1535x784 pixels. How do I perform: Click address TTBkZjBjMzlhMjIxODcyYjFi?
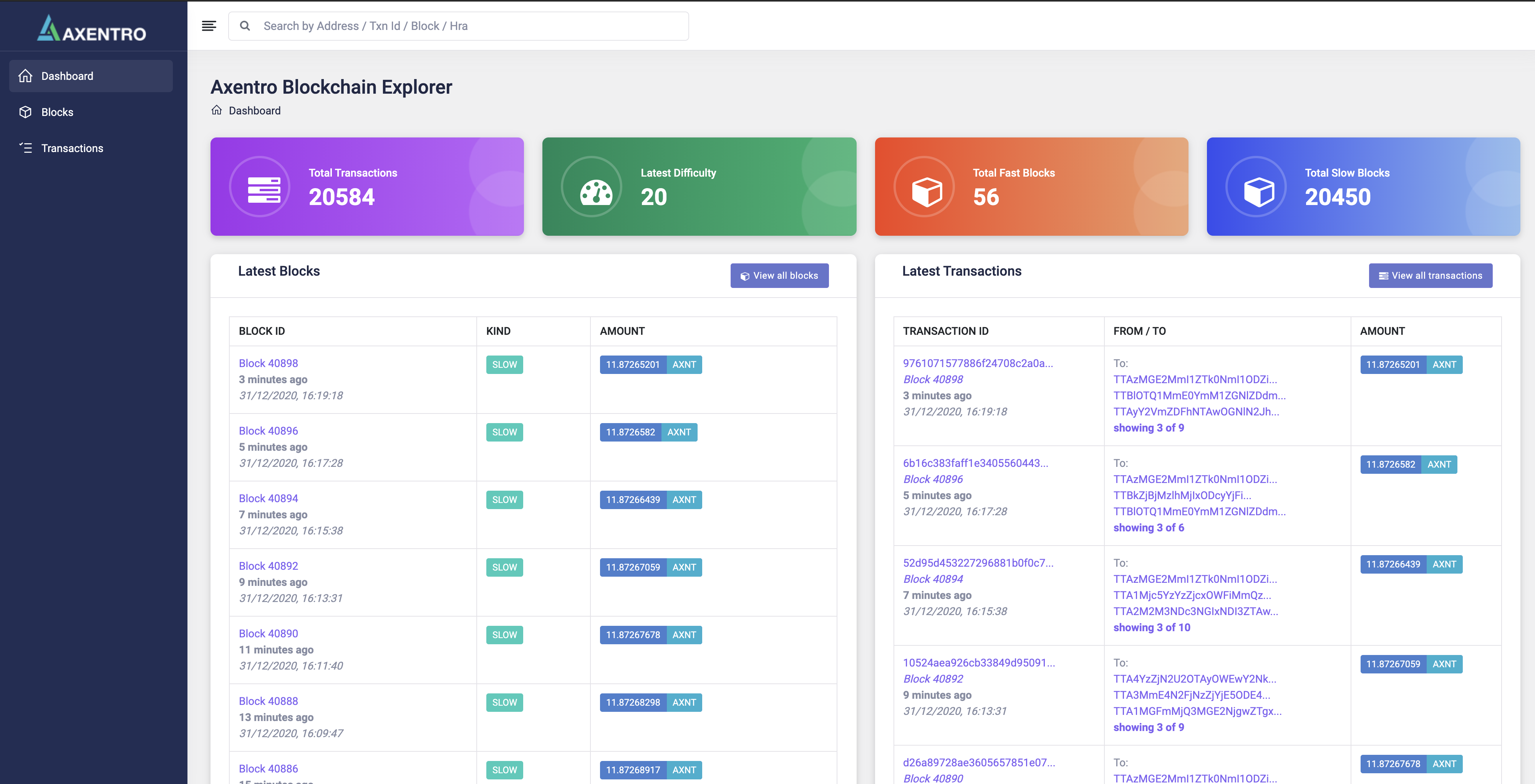(x=1182, y=495)
